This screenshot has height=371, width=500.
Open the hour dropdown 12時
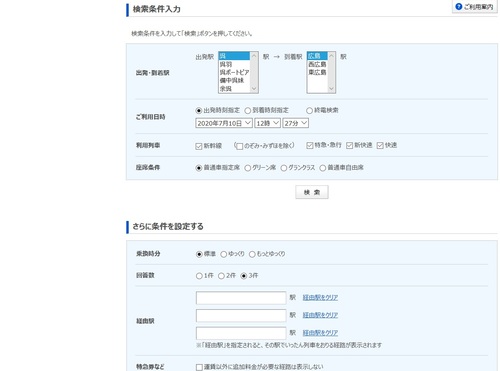click(268, 123)
